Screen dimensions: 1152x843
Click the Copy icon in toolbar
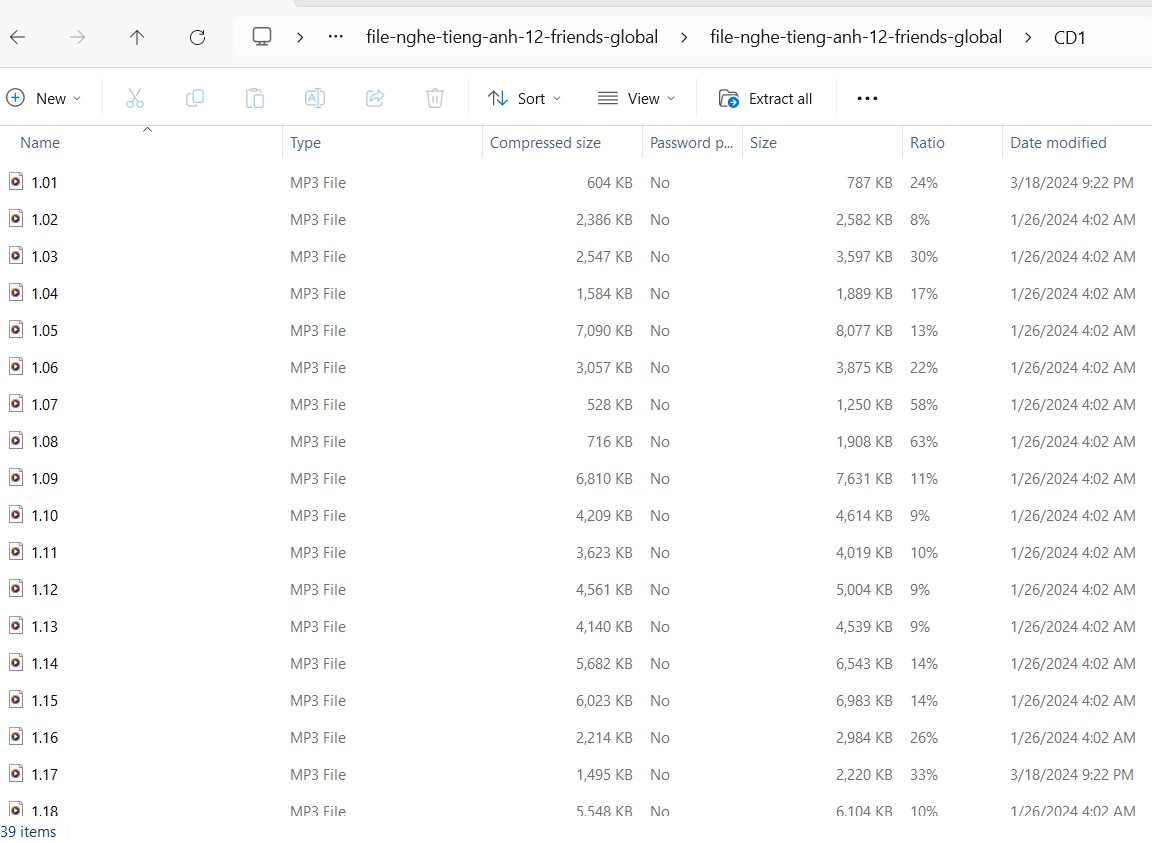[x=195, y=98]
